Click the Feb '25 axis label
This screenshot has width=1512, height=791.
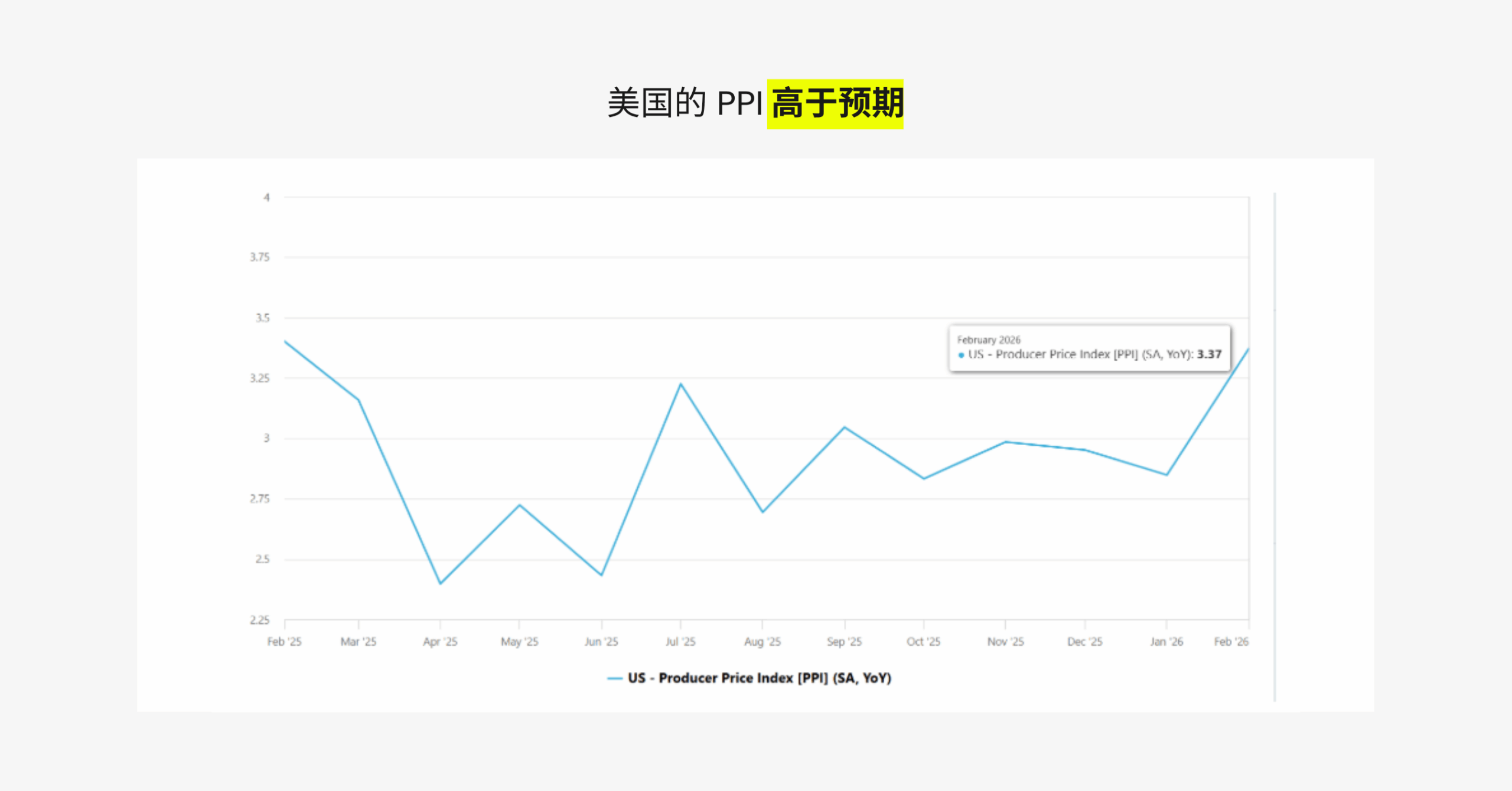pos(284,642)
